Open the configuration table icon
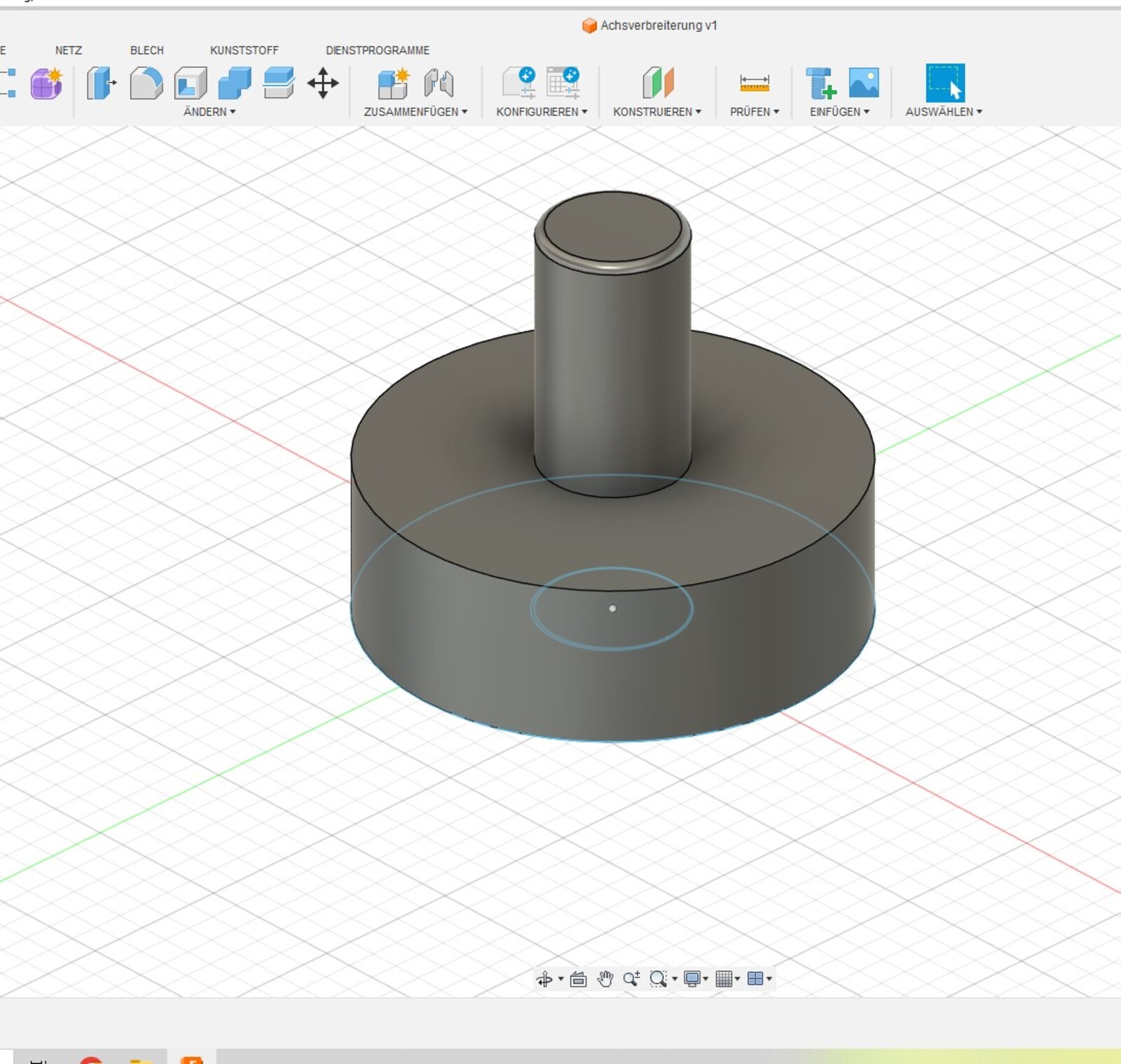The height and width of the screenshot is (1064, 1121). tap(563, 83)
